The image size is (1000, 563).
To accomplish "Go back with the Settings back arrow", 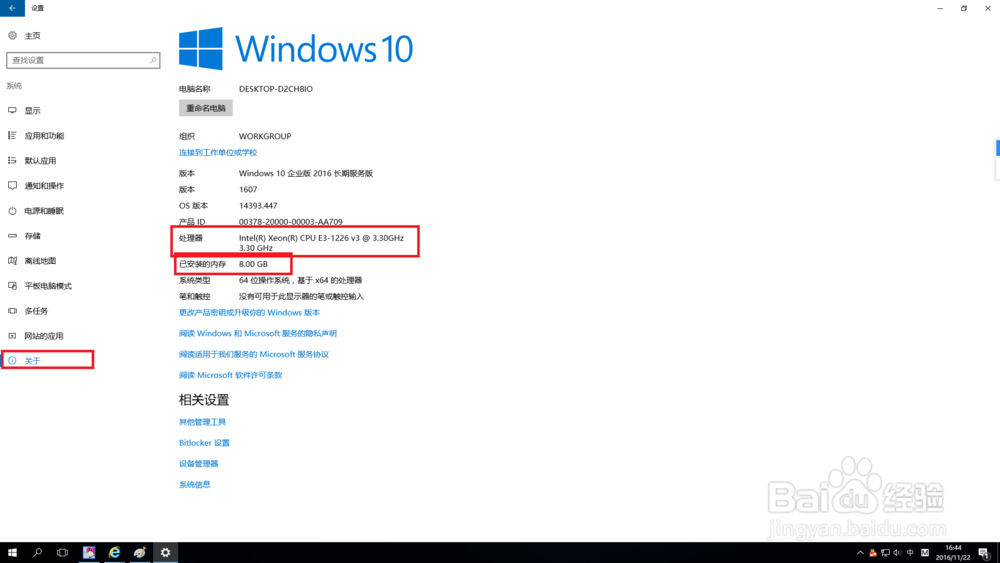I will pos(12,8).
